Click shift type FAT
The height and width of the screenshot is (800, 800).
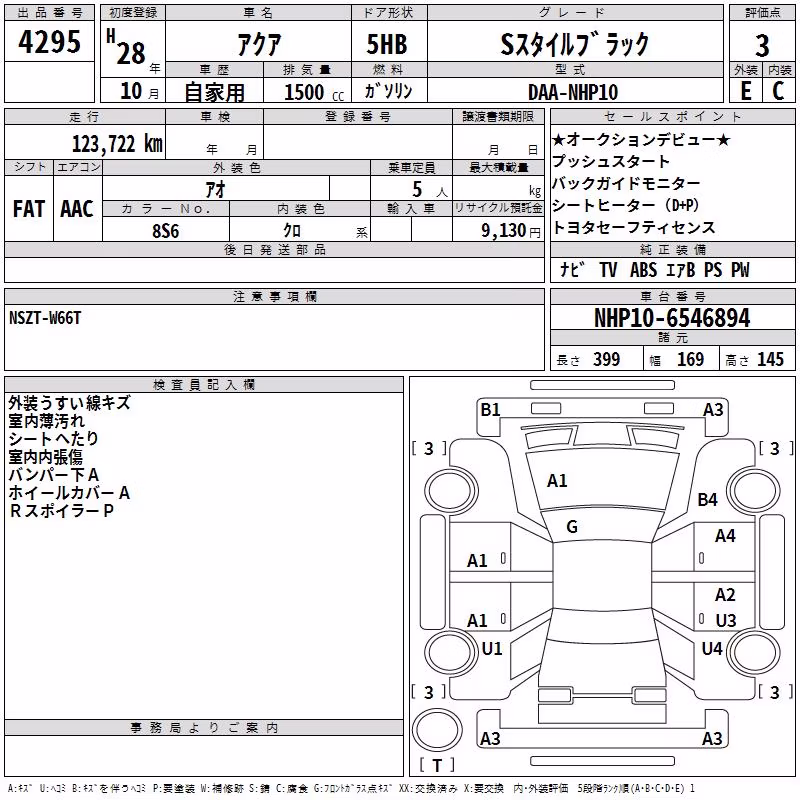coord(29,209)
